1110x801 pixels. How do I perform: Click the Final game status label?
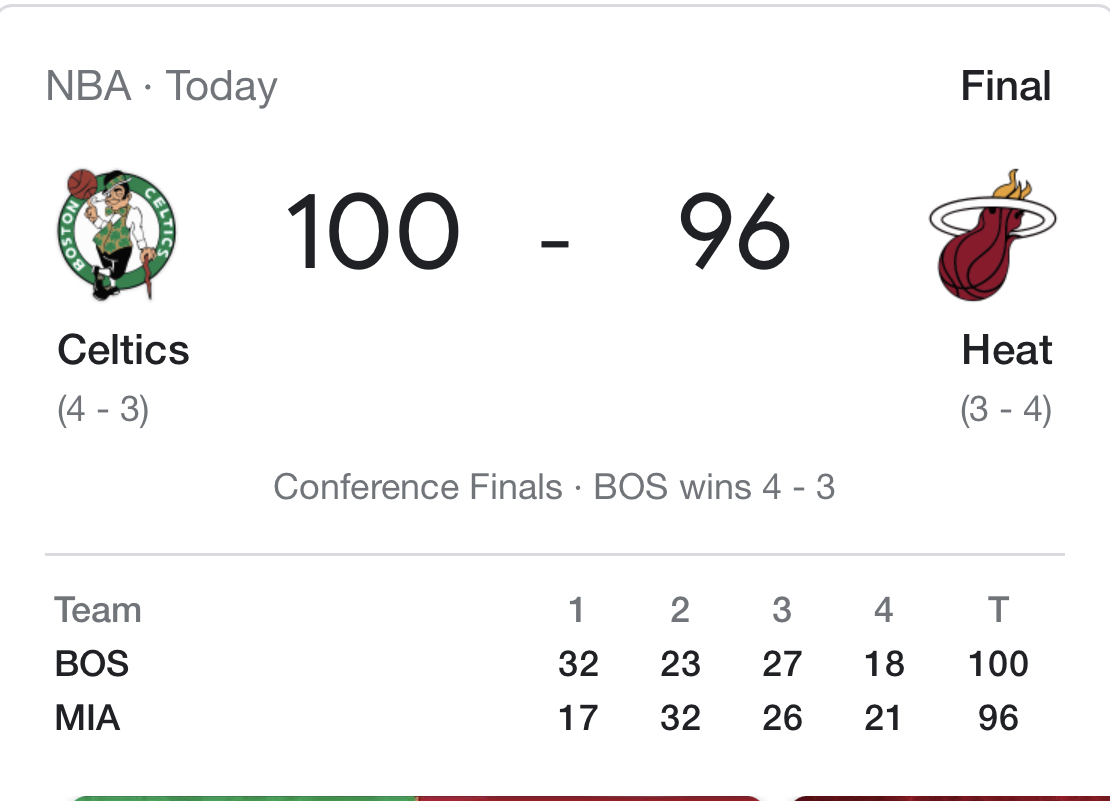[x=1005, y=86]
